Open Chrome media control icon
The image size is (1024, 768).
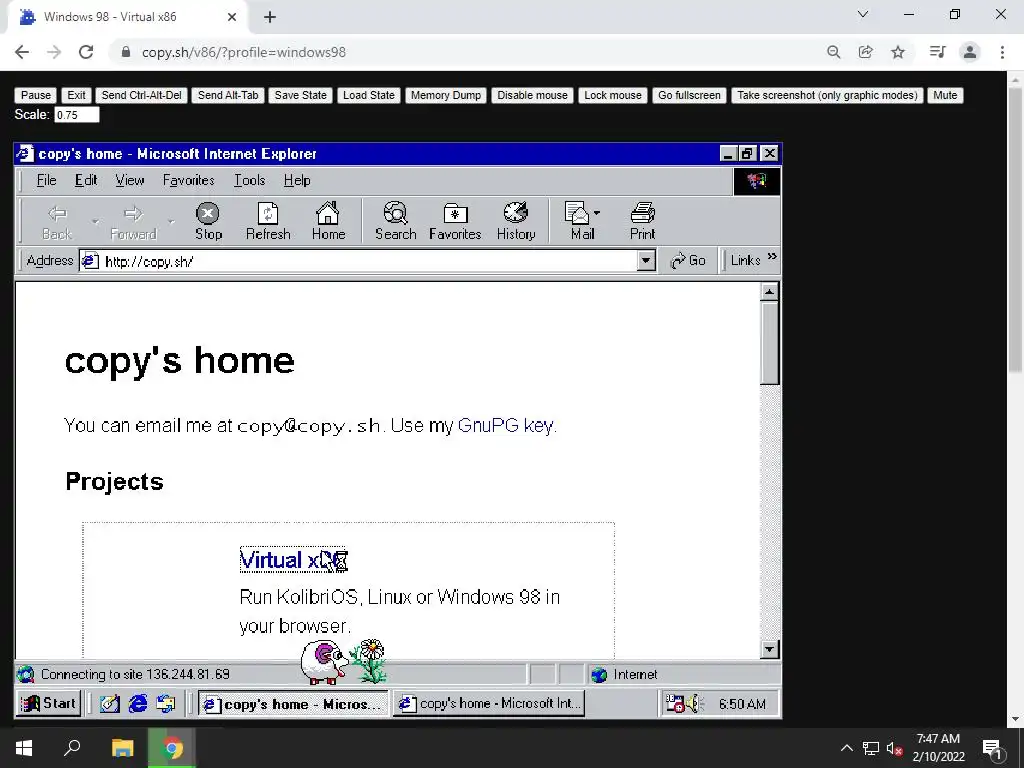pyautogui.click(x=937, y=52)
